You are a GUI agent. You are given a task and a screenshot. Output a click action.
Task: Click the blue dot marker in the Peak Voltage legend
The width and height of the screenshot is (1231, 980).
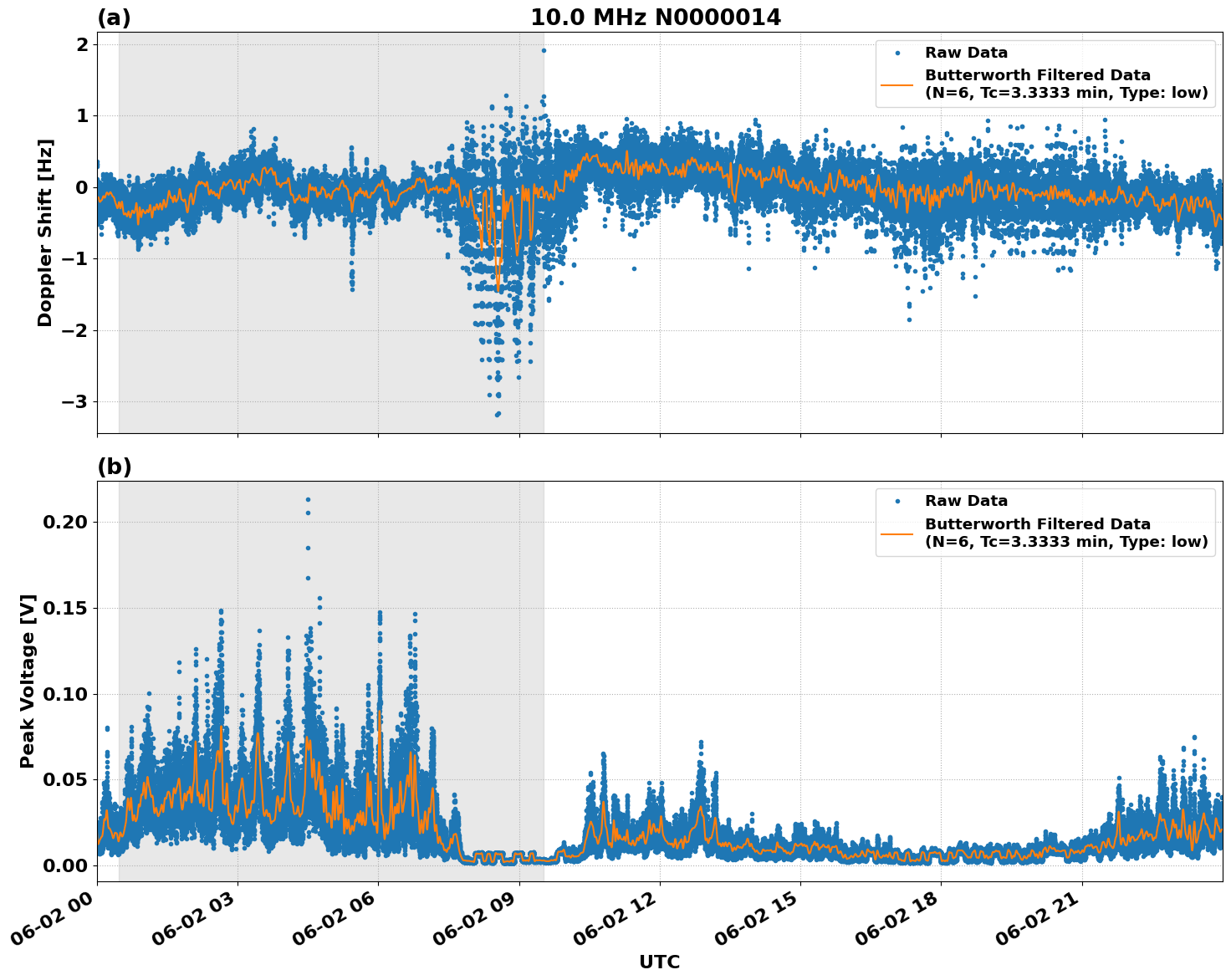pyautogui.click(x=897, y=501)
